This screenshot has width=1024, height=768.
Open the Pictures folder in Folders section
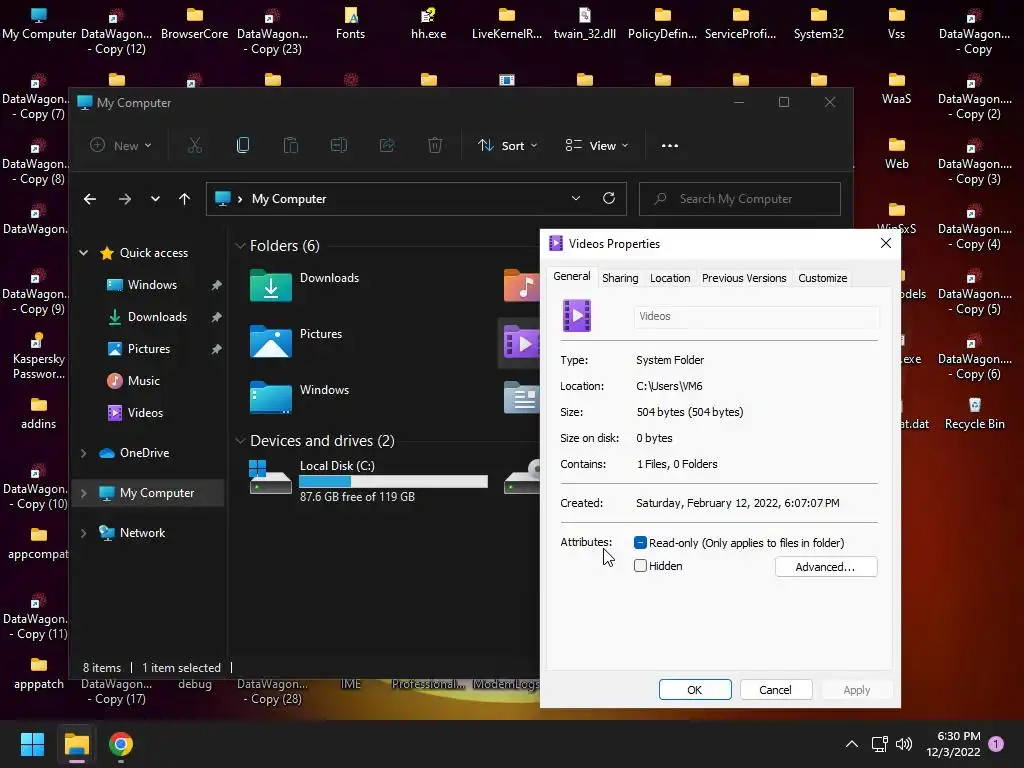[x=270, y=342]
